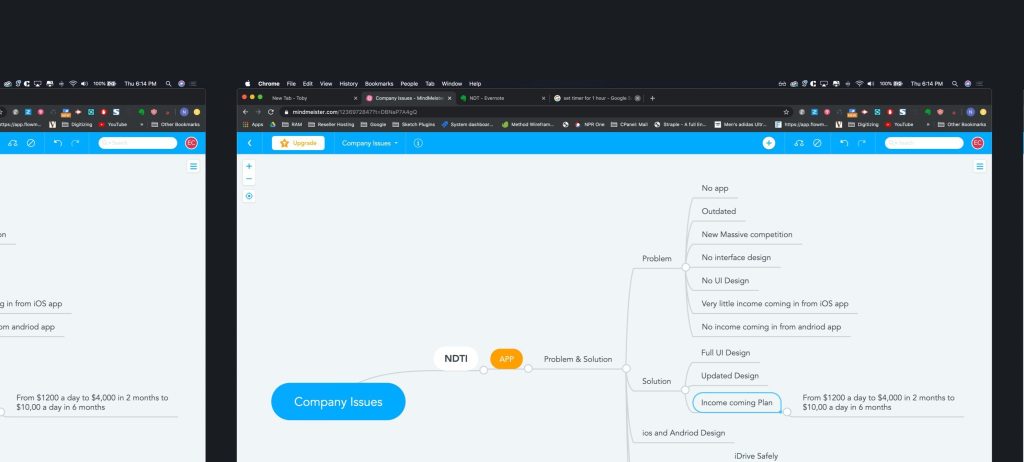Click the crossed-circle icon in left window
The image size is (1024, 462).
tap(31, 143)
